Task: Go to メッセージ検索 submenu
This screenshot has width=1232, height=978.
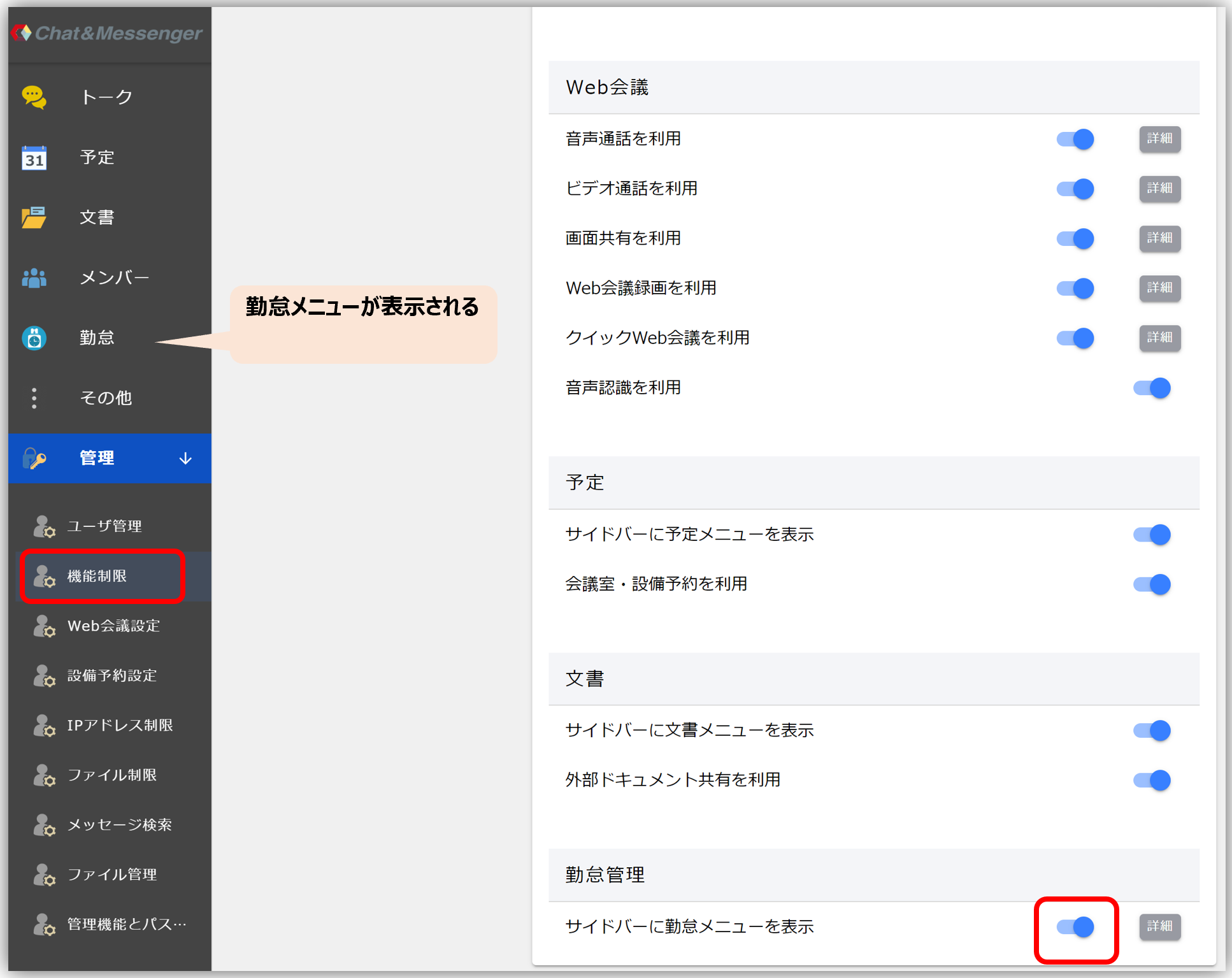Action: pyautogui.click(x=113, y=824)
